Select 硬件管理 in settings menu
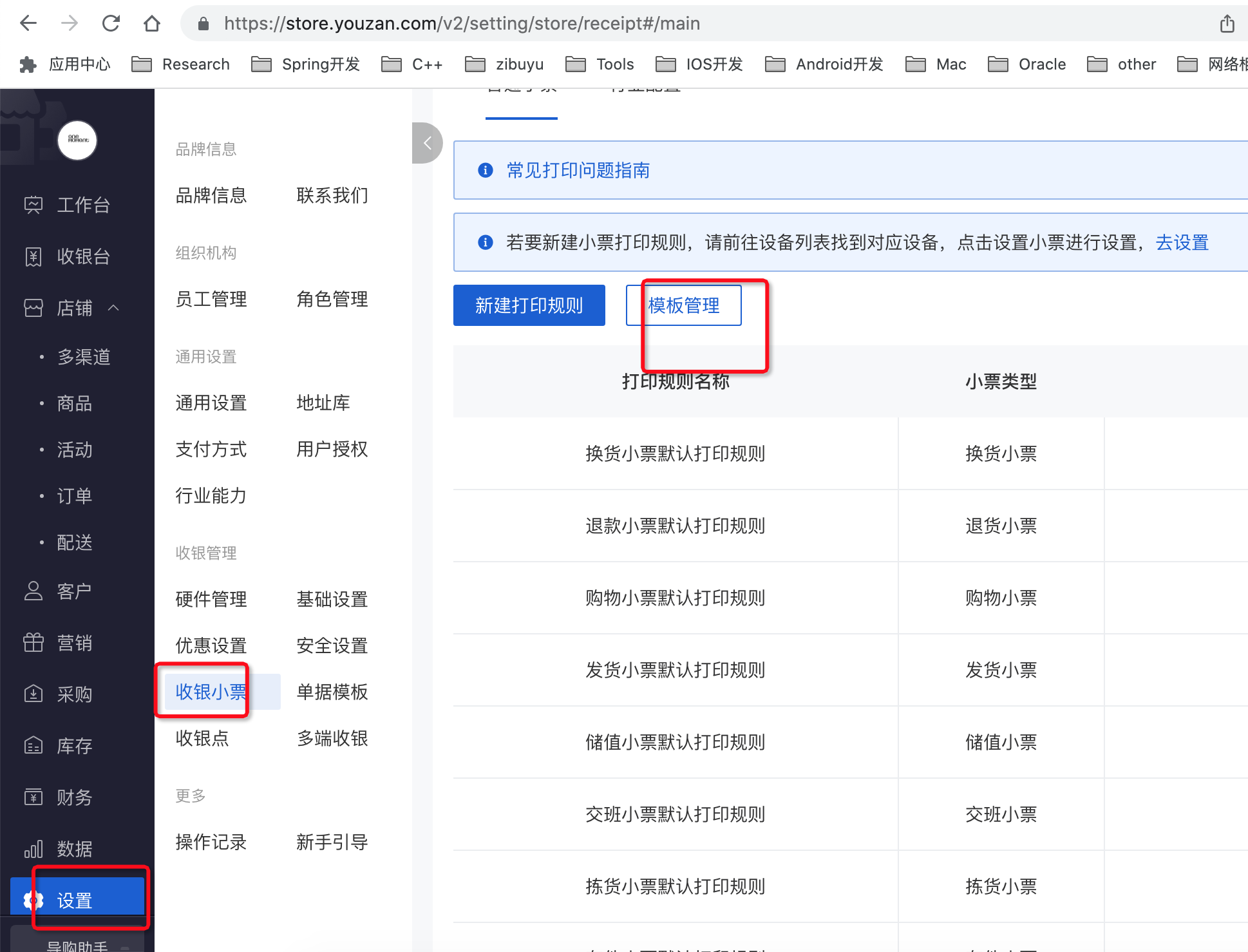 coord(211,599)
